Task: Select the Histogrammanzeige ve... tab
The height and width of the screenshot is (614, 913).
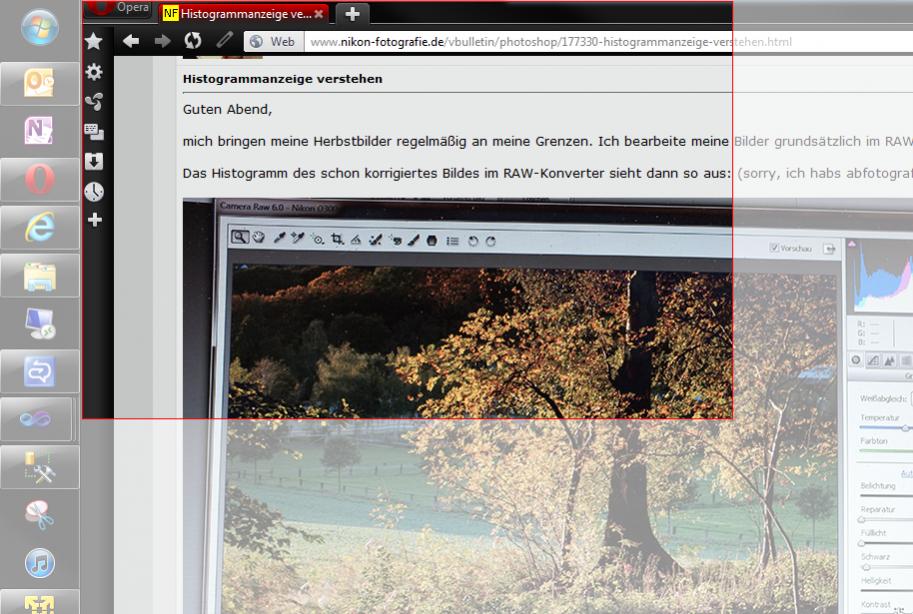Action: tap(245, 13)
